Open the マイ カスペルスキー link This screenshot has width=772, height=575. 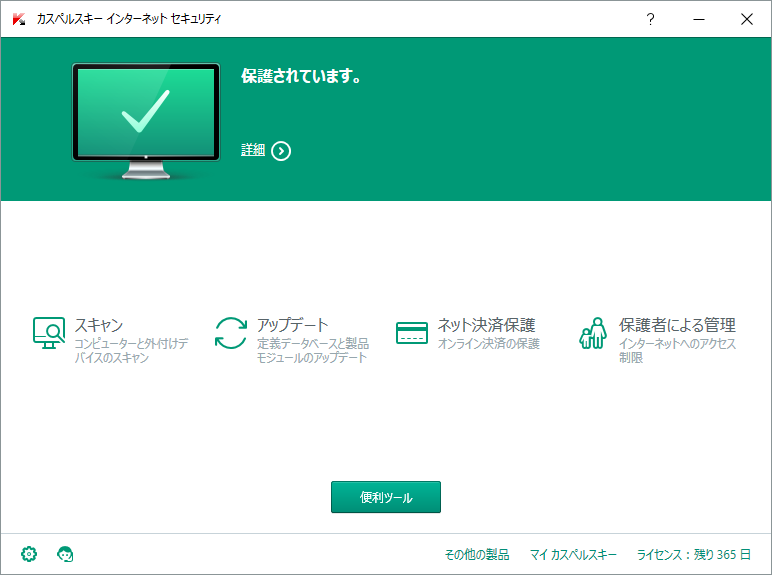coord(573,555)
